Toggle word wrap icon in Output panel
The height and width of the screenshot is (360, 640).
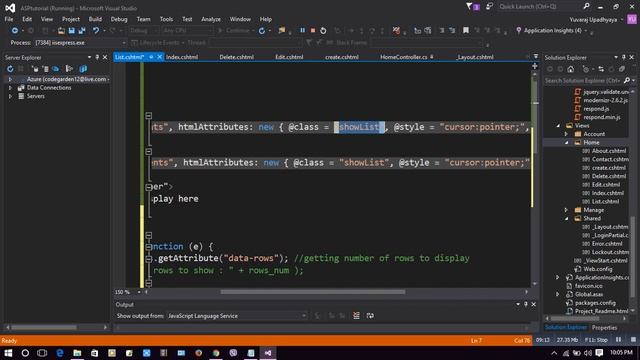pyautogui.click(x=370, y=316)
